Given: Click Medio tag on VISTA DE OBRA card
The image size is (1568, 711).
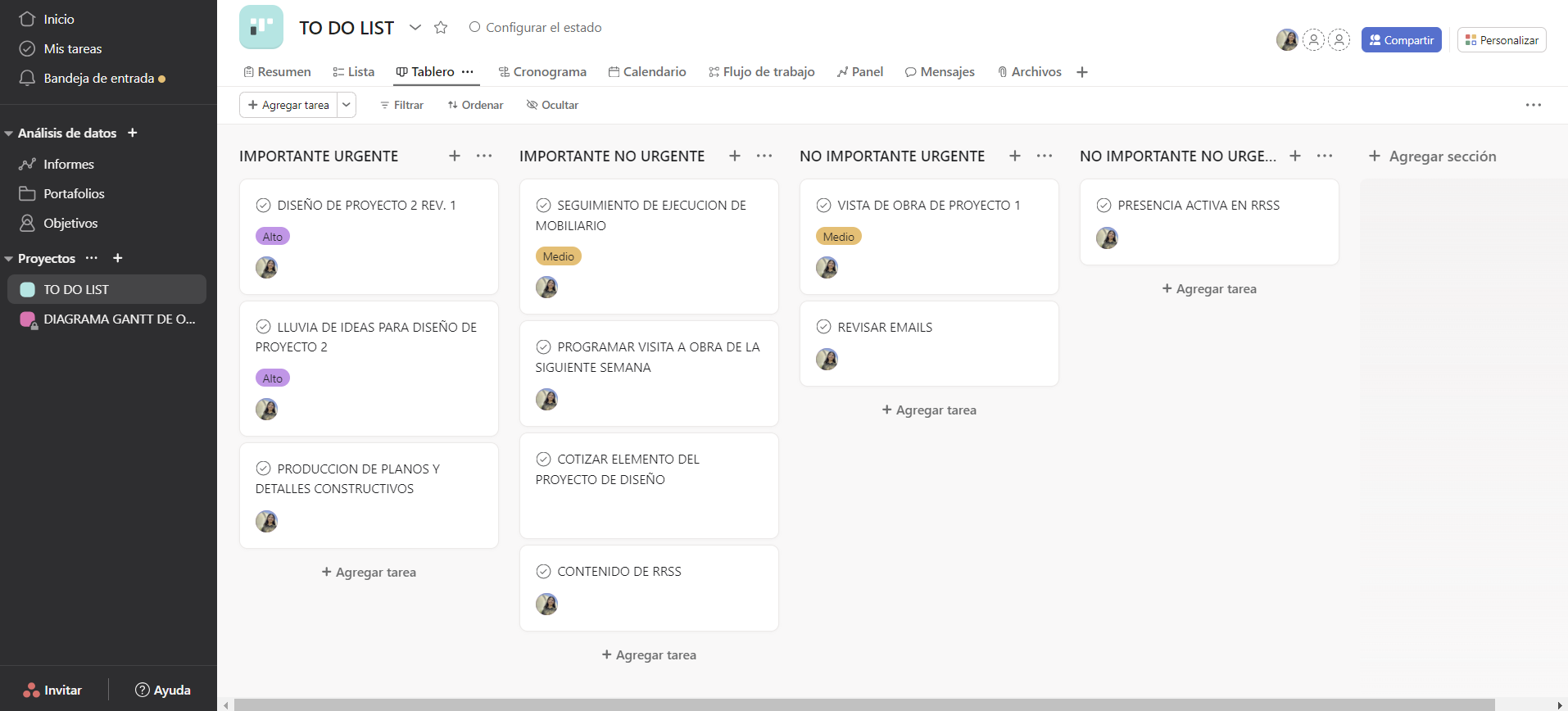Looking at the screenshot, I should point(838,237).
